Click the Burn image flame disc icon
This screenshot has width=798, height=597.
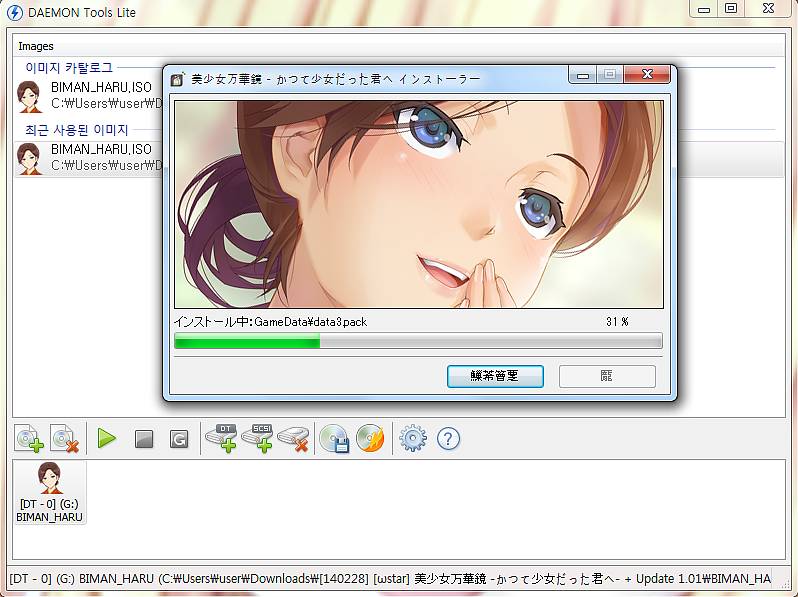coord(370,438)
